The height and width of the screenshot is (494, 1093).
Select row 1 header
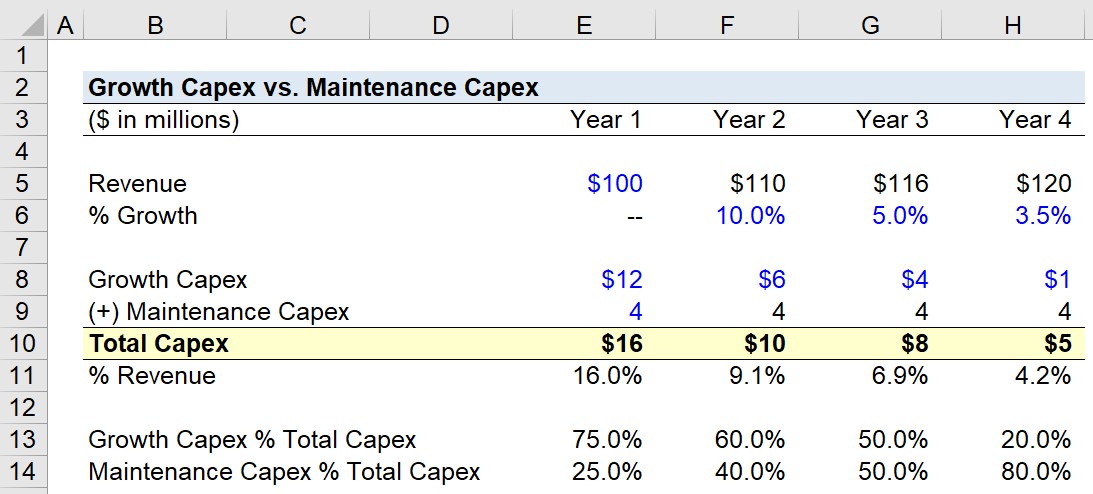23,56
